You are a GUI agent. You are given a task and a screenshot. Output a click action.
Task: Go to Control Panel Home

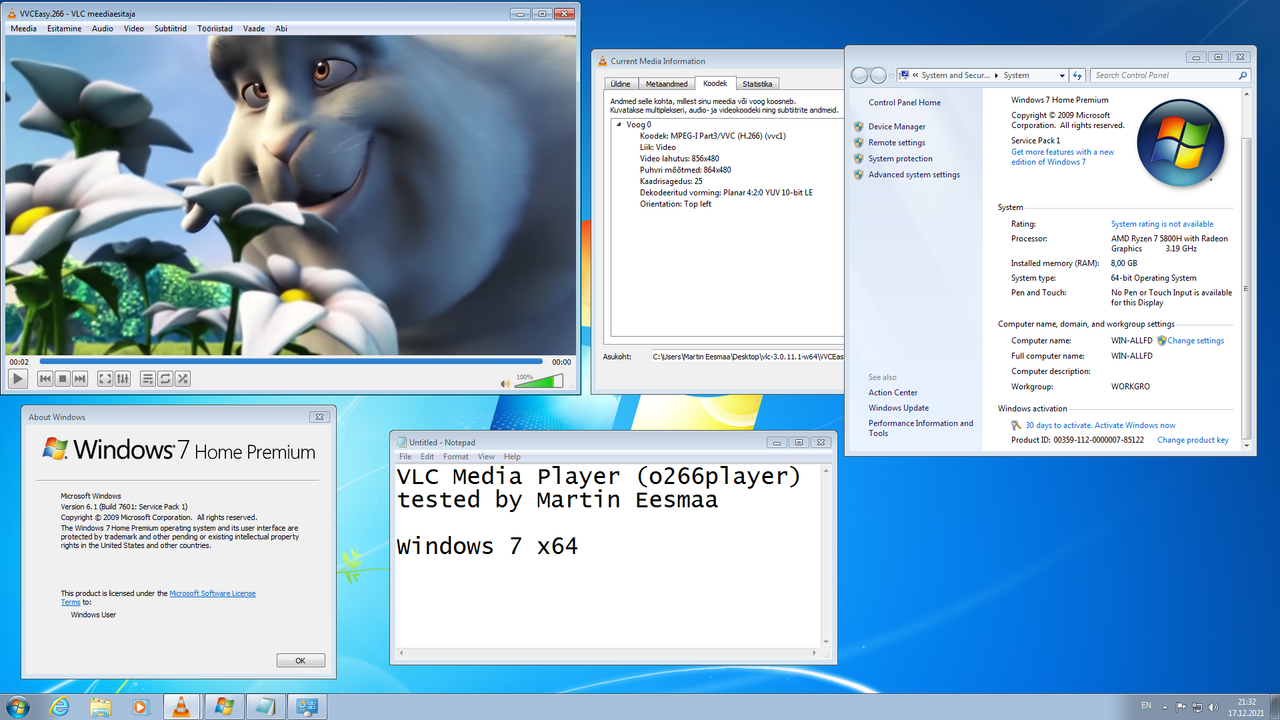pyautogui.click(x=904, y=103)
